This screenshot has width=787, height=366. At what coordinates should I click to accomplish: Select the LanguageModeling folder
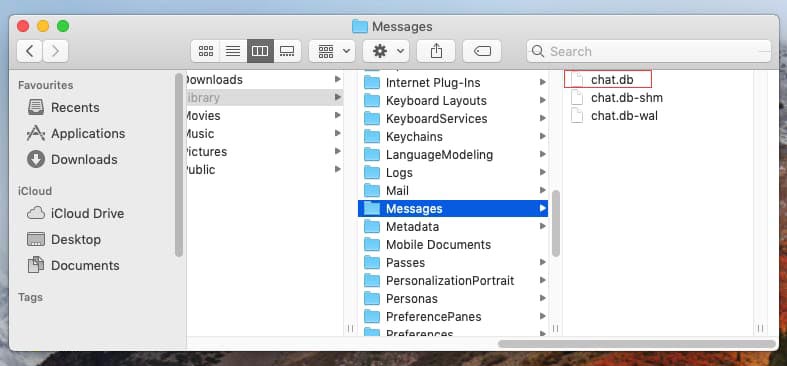(x=453, y=155)
